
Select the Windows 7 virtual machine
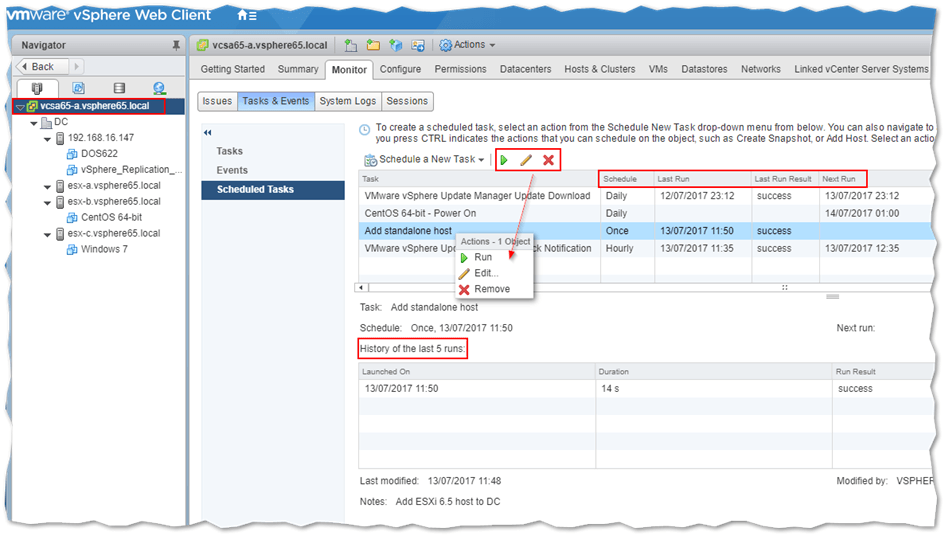[104, 250]
